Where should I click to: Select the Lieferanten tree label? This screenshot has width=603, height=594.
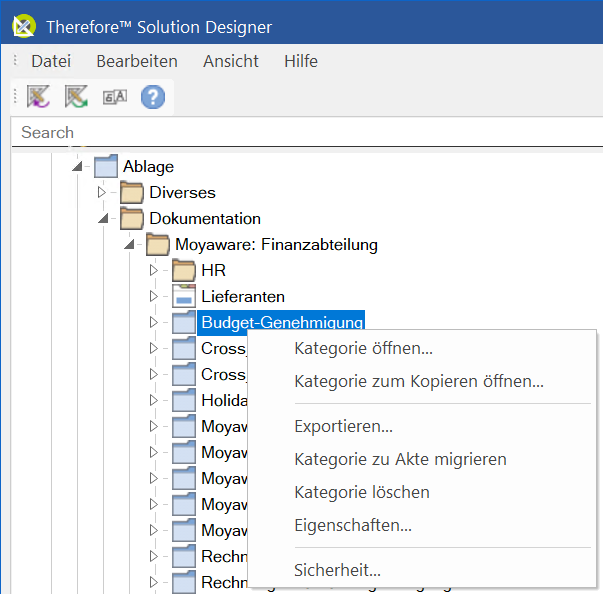click(243, 296)
